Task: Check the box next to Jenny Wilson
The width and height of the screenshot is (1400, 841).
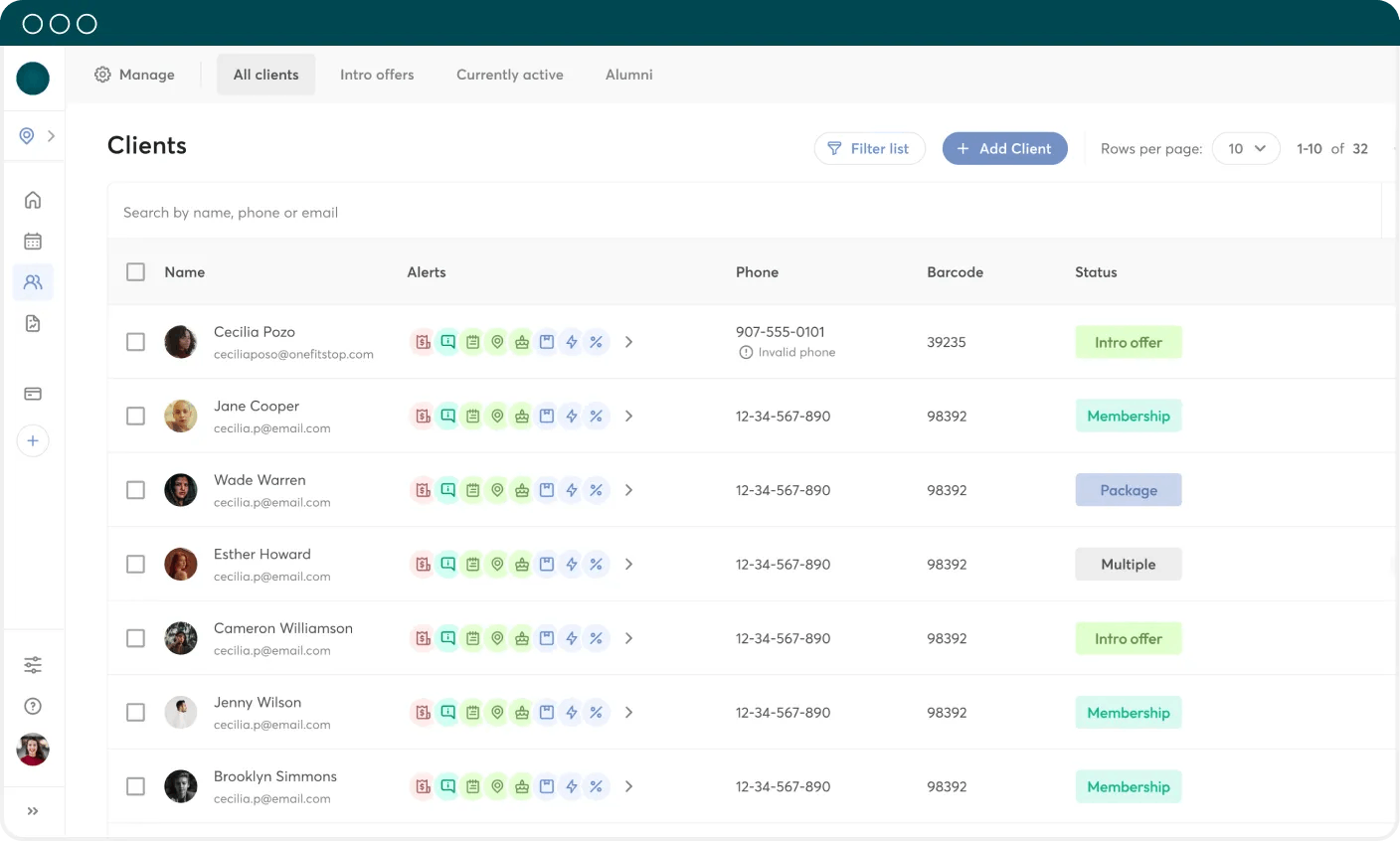Action: [136, 713]
